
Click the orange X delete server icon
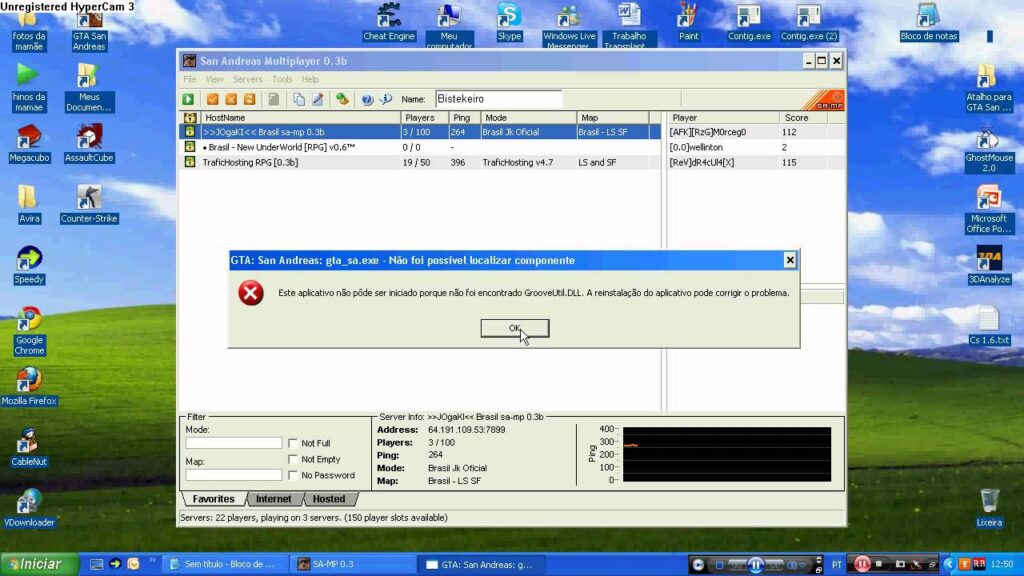(231, 99)
